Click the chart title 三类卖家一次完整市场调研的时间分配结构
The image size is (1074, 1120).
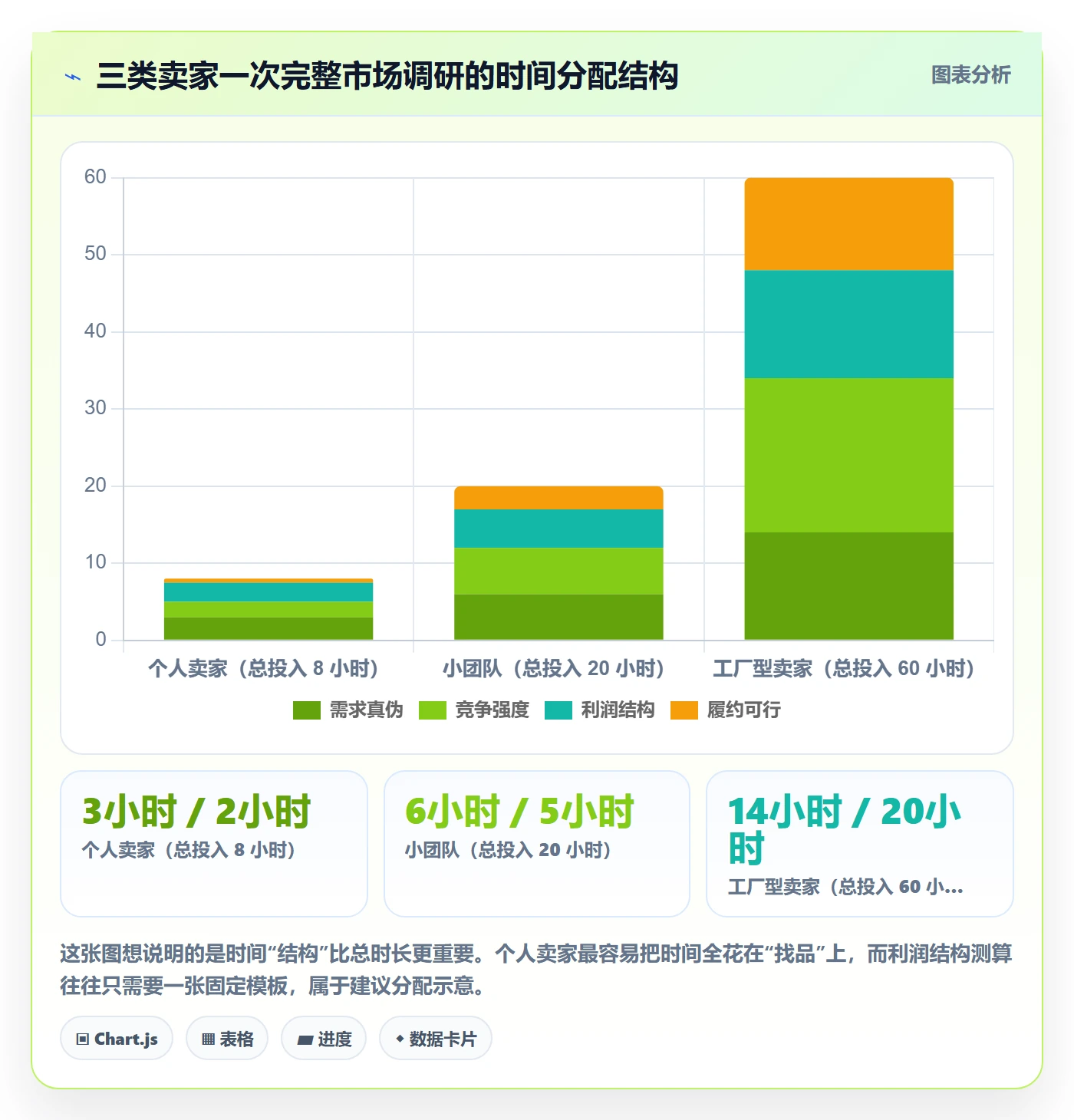point(387,76)
